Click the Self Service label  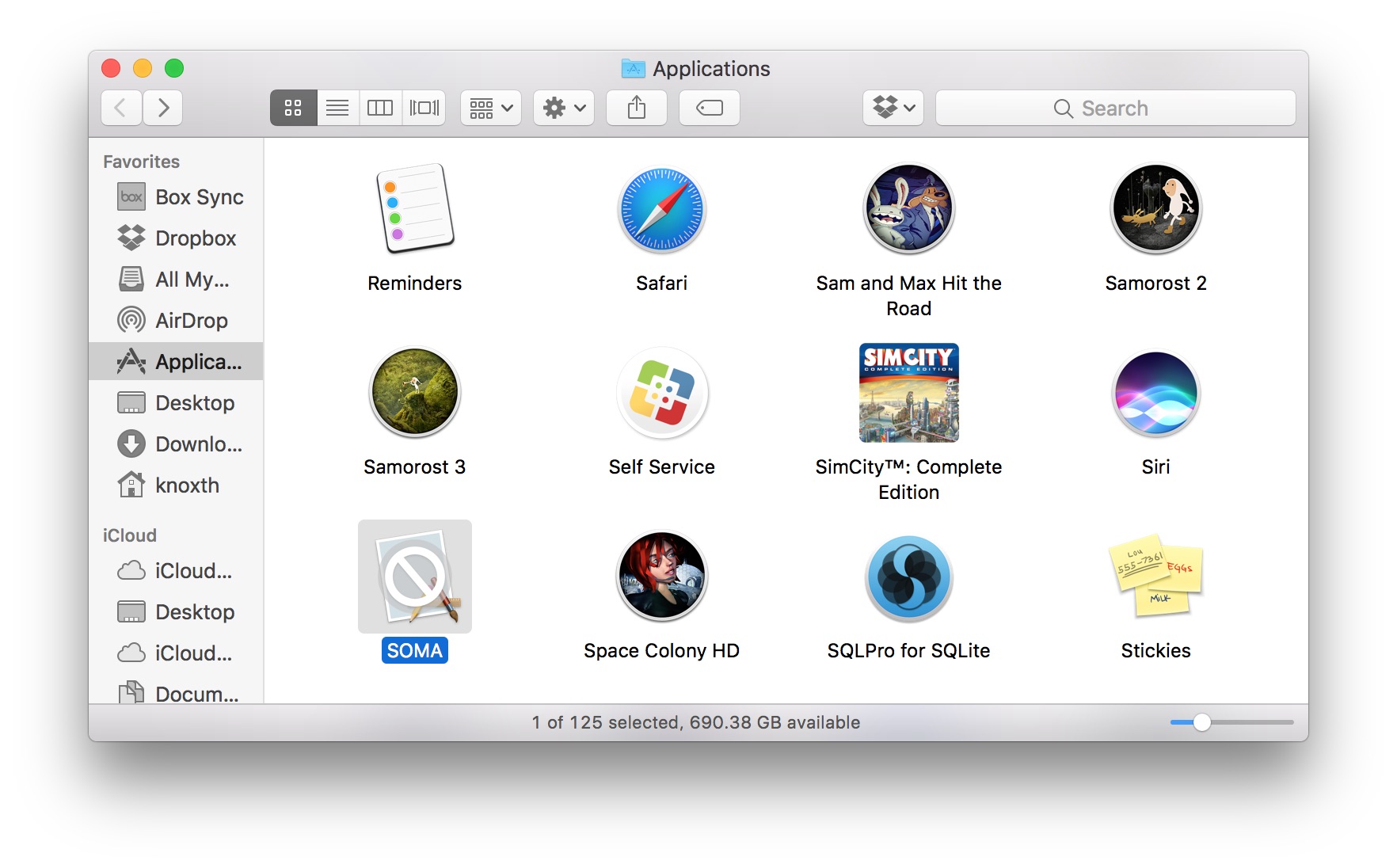661,467
